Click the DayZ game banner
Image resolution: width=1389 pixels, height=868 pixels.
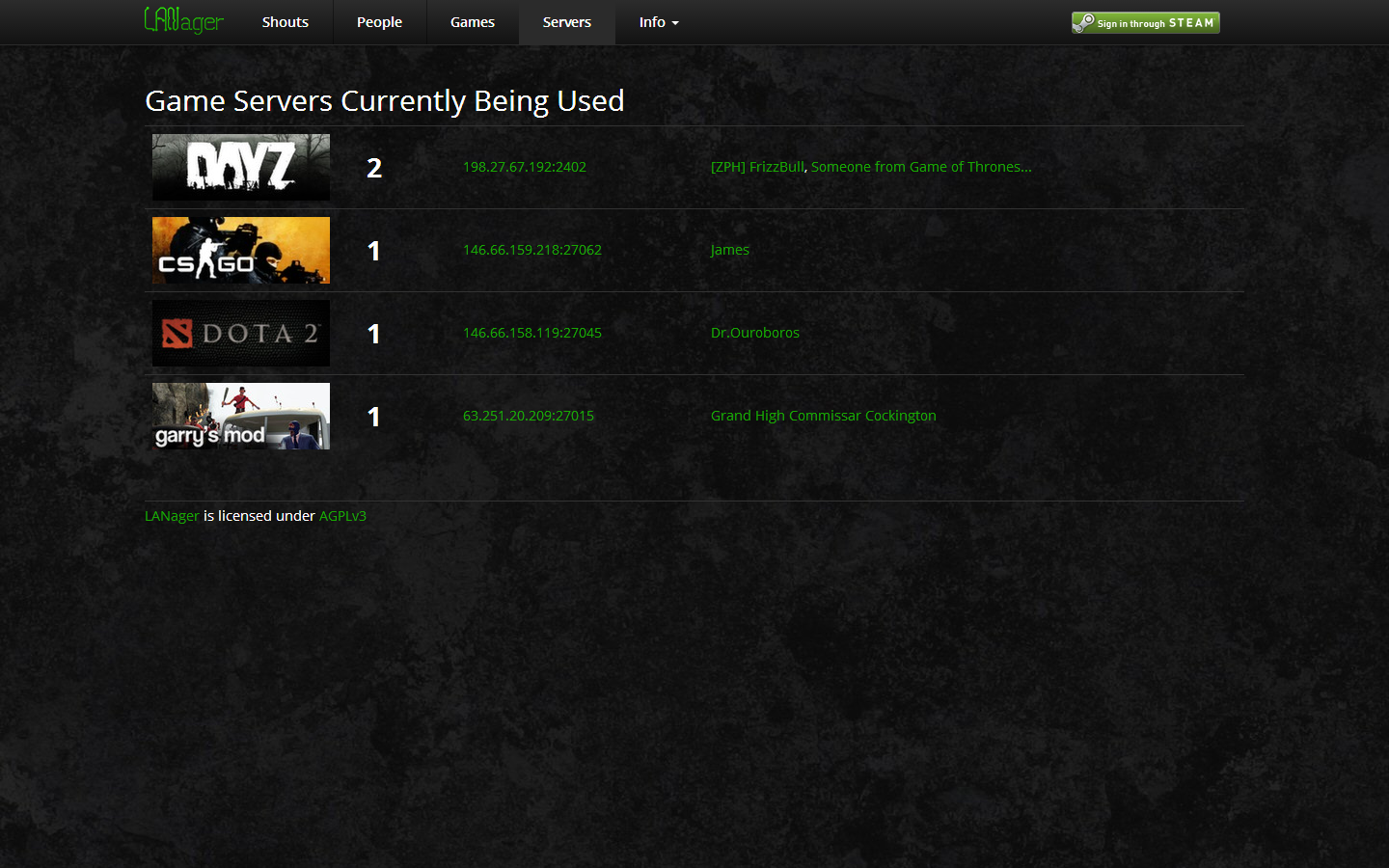[241, 167]
